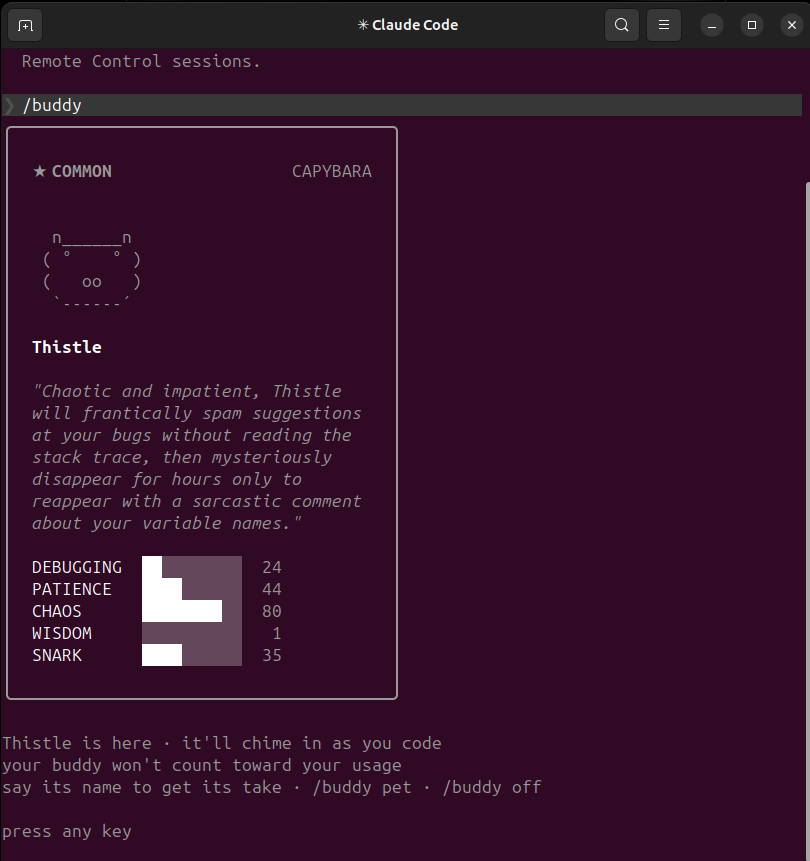Minimize the Claude Code window

tap(712, 25)
